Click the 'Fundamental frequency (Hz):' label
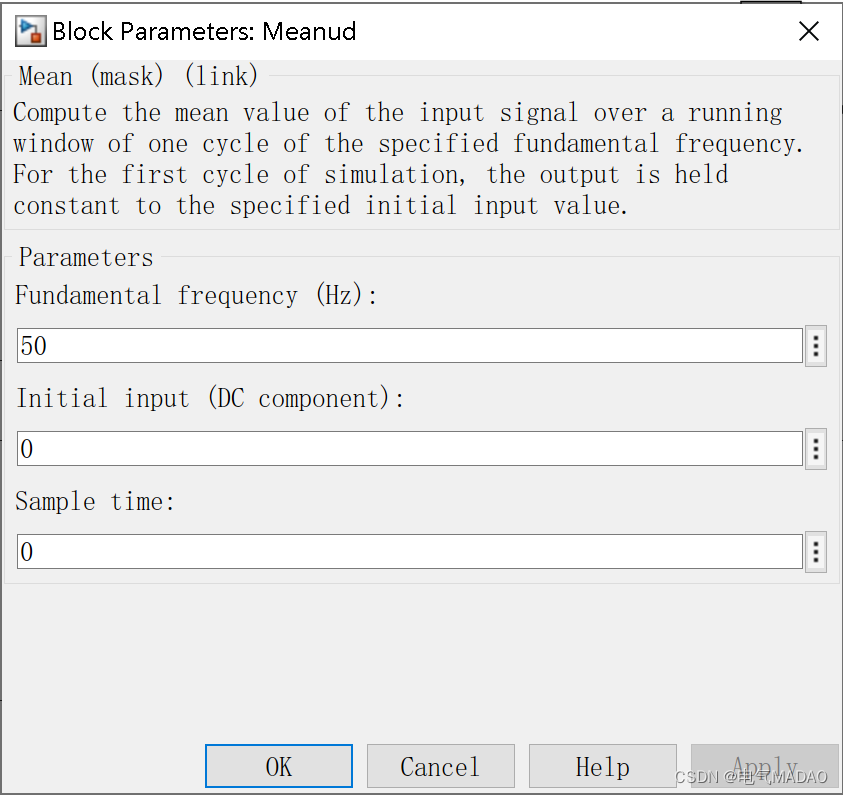843x795 pixels. [196, 296]
